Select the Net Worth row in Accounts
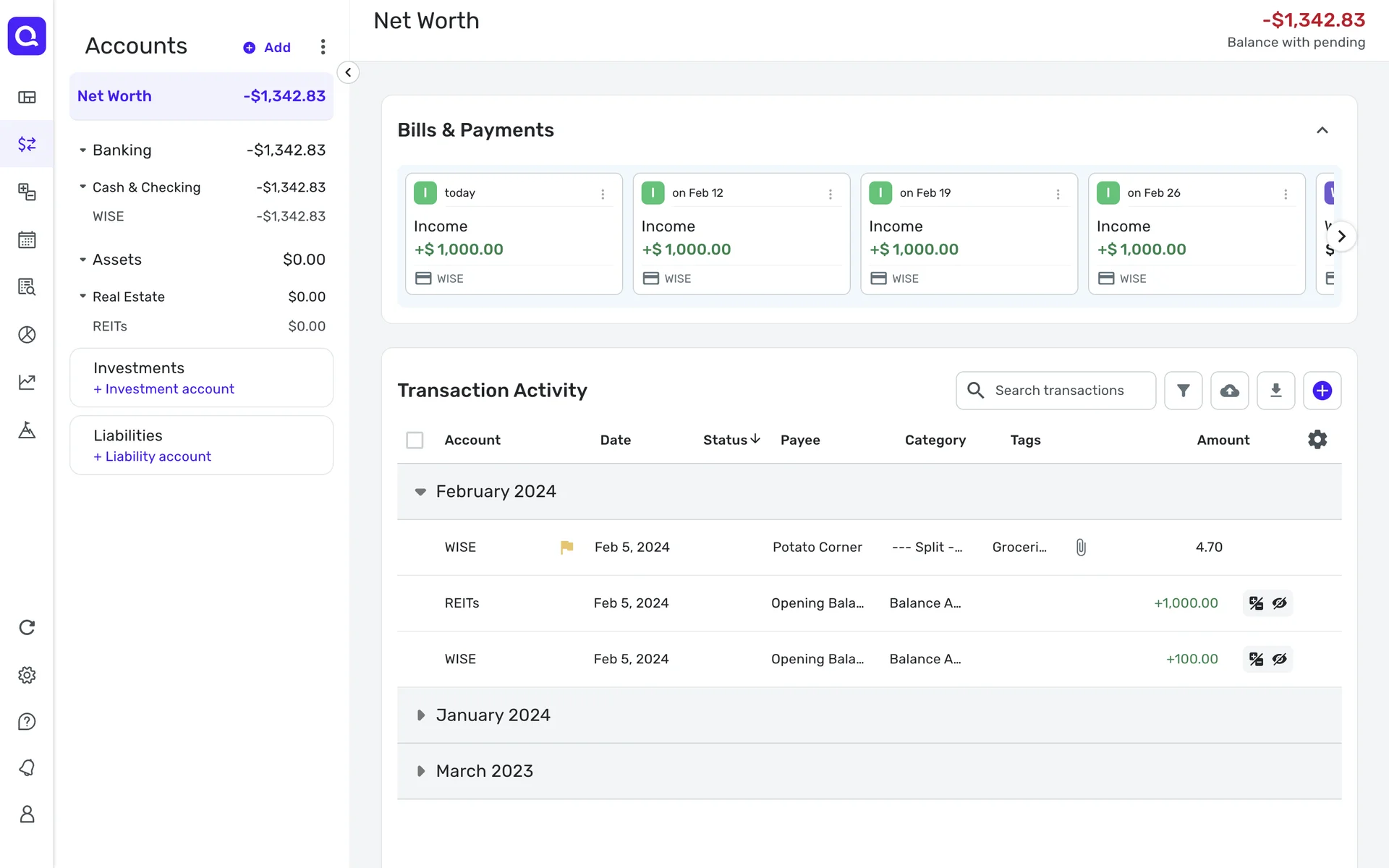This screenshot has height=868, width=1389. 201,96
